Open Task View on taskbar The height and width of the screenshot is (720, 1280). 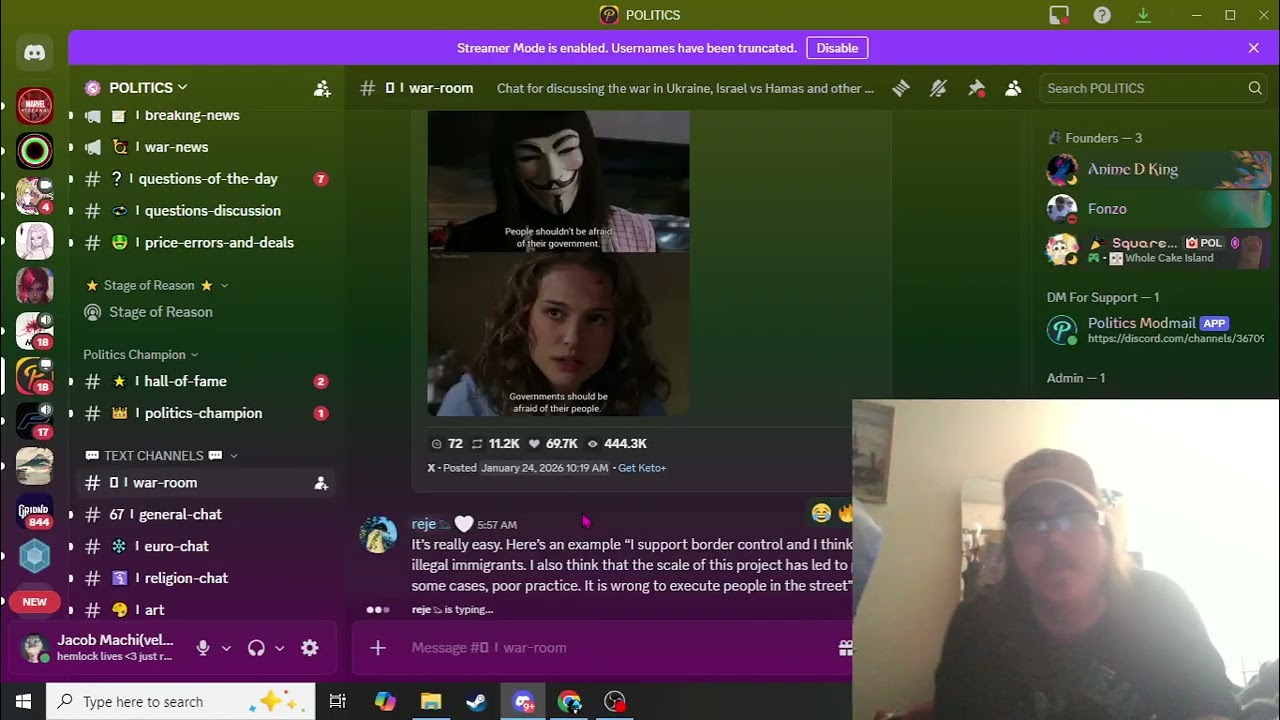pos(338,702)
